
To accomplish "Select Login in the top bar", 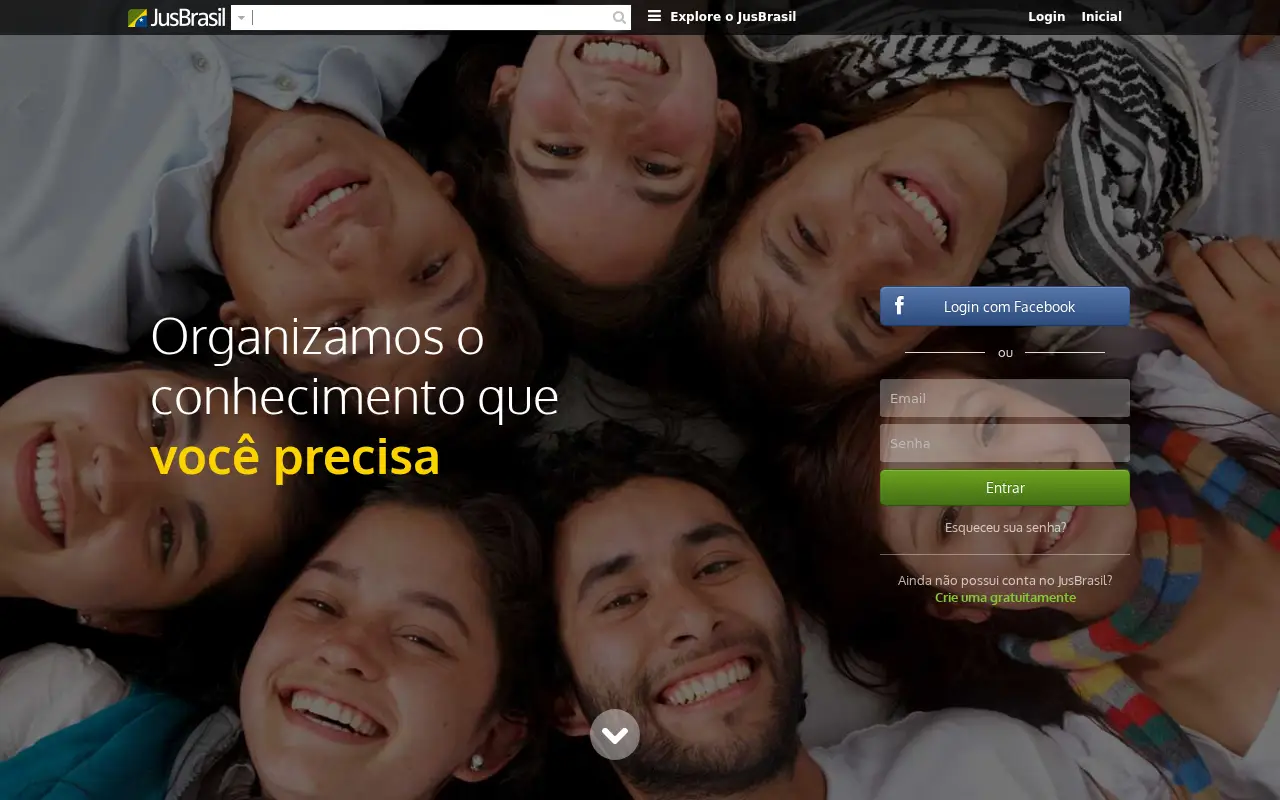I will coord(1046,16).
